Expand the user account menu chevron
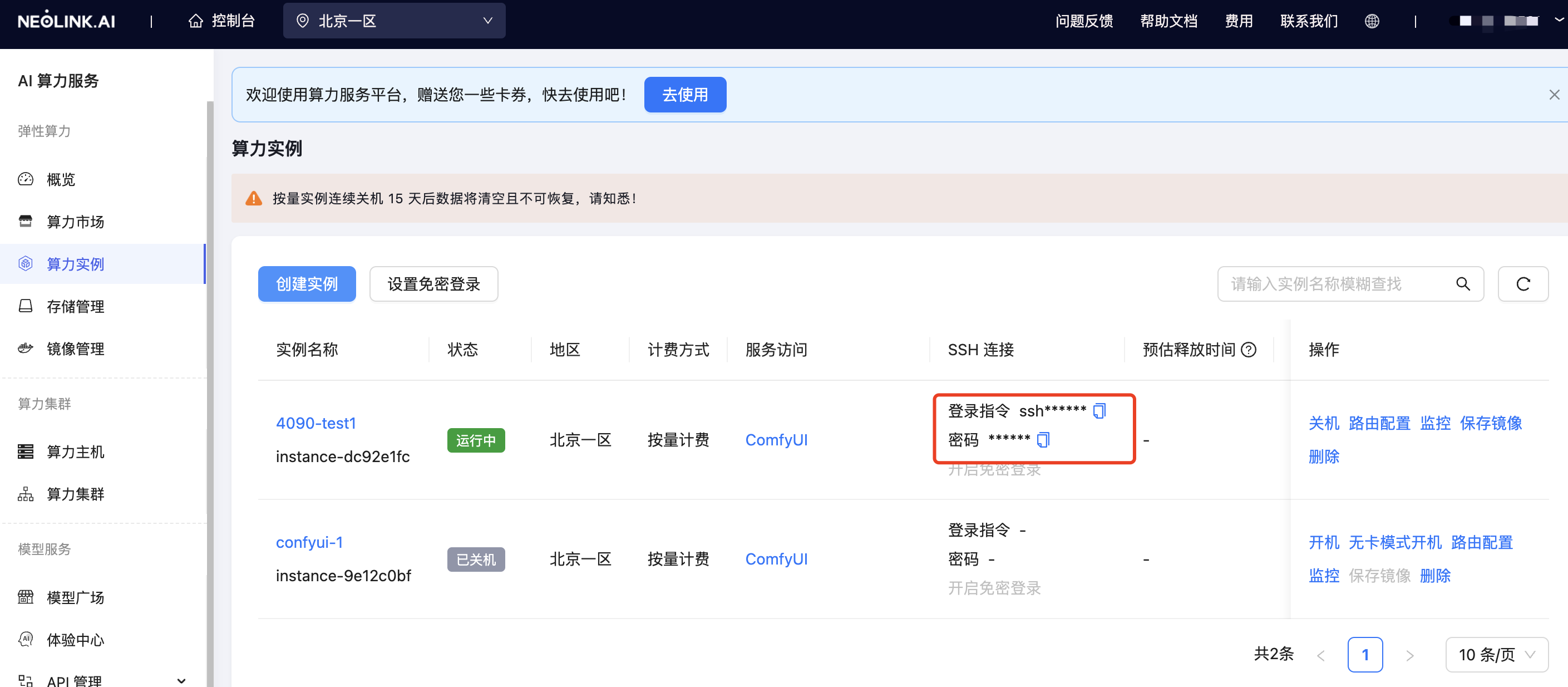 (x=1559, y=20)
